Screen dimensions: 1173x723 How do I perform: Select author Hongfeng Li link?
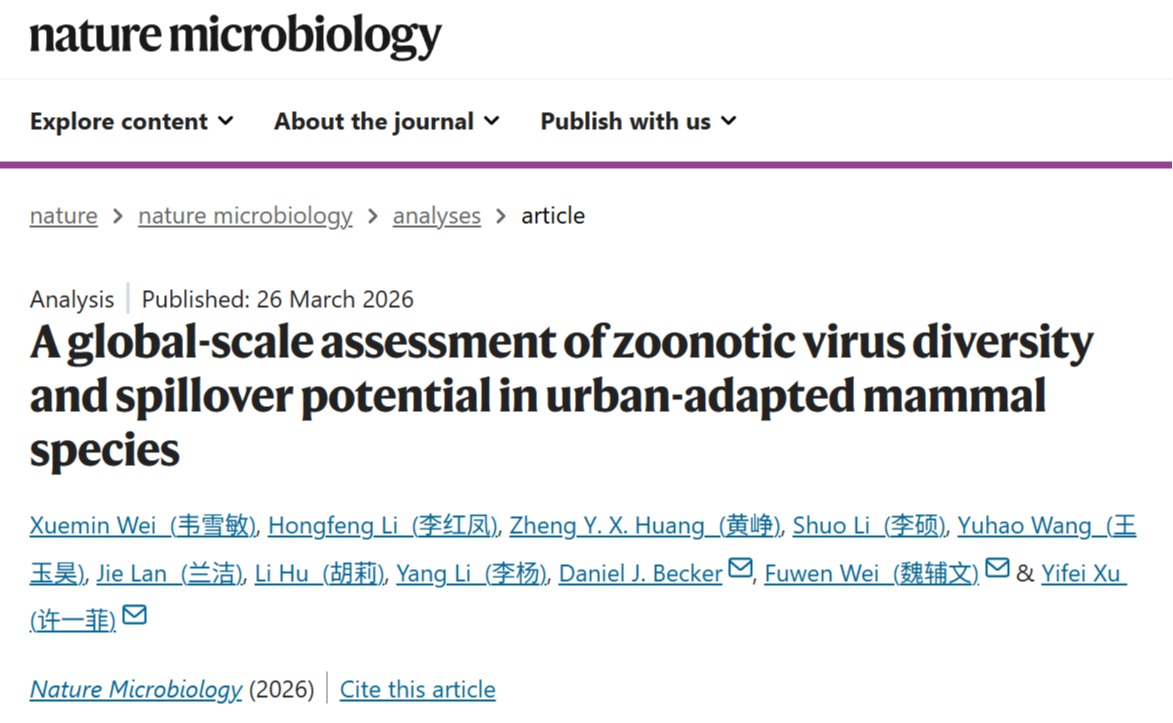coord(382,526)
